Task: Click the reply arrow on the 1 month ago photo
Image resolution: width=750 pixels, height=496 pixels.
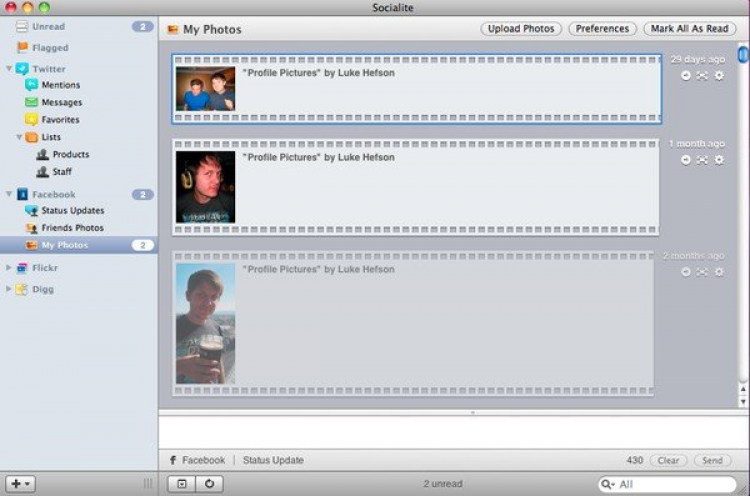Action: click(686, 160)
